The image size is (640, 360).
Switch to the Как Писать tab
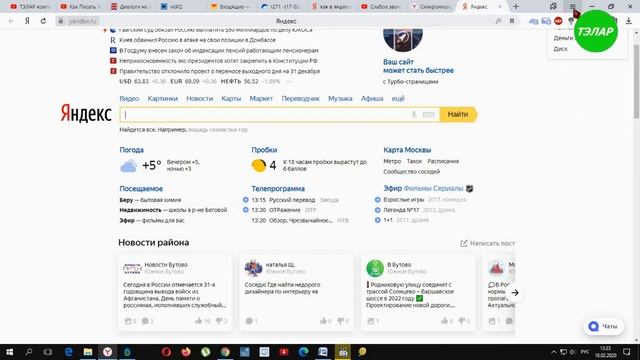[80, 7]
